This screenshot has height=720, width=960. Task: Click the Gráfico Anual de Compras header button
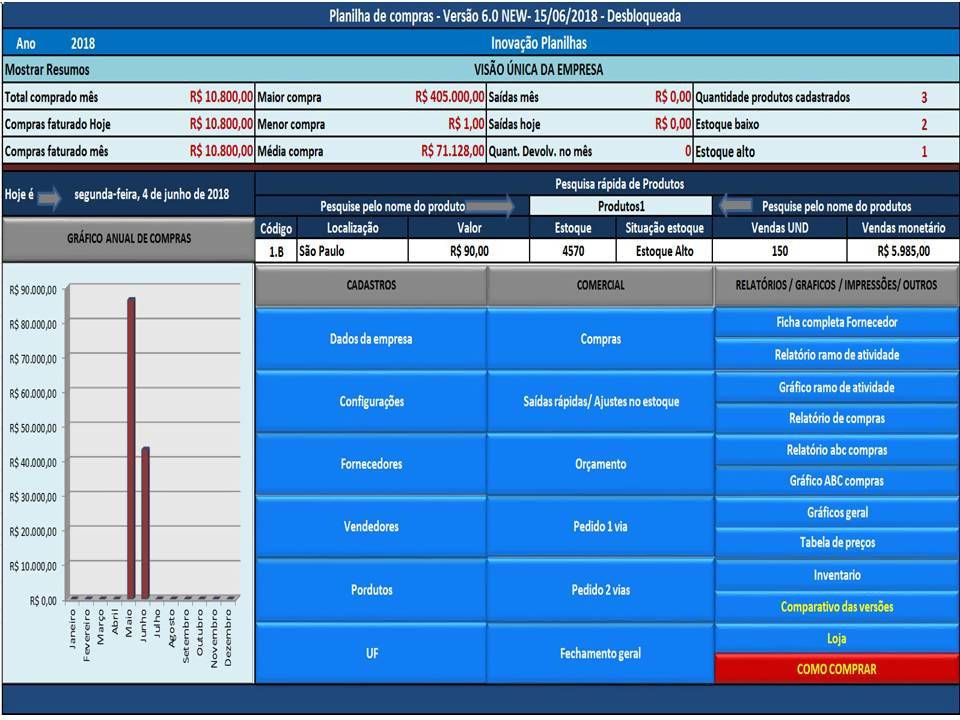[127, 239]
